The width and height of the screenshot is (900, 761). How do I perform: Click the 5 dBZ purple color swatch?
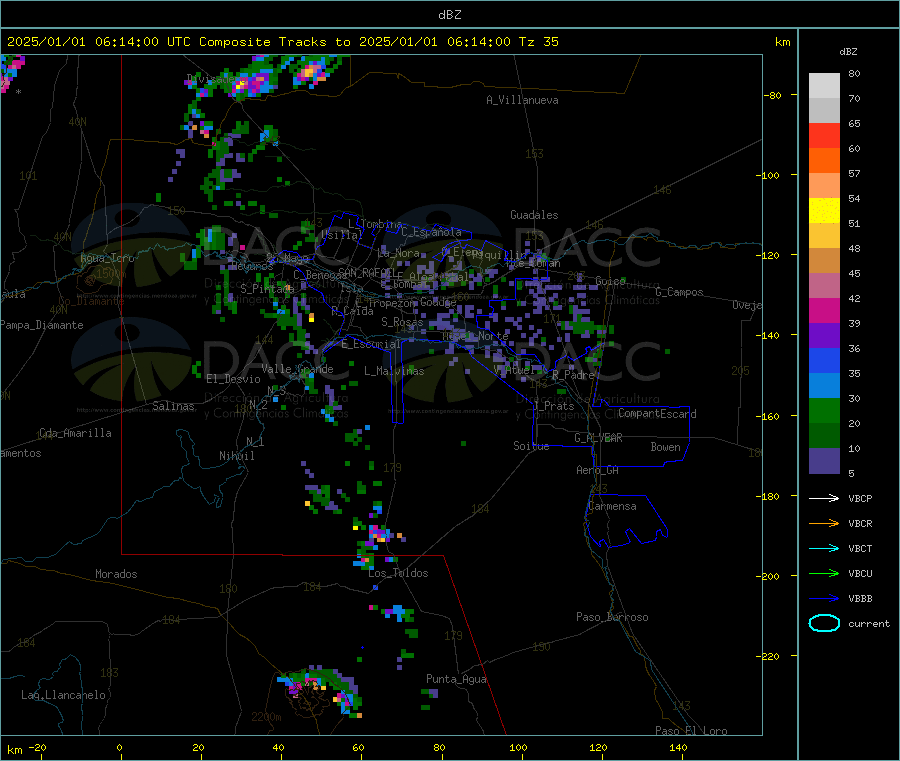(824, 460)
